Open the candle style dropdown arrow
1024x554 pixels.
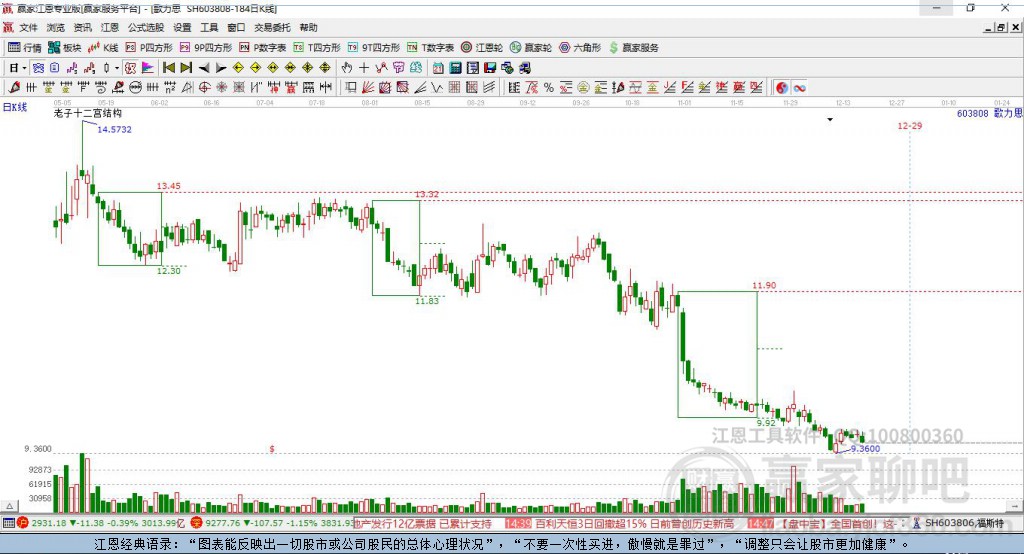117,68
